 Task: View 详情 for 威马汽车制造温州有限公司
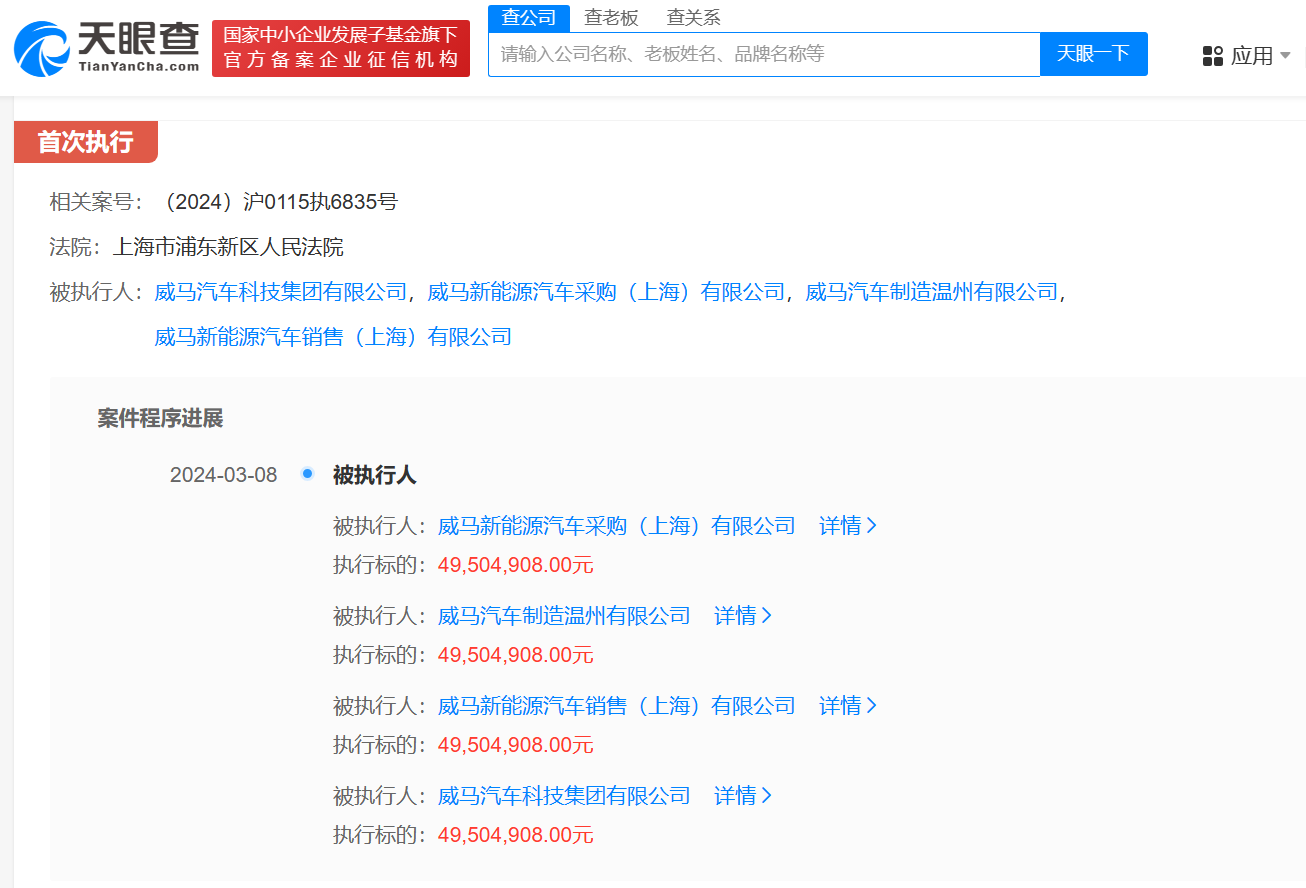click(x=743, y=616)
